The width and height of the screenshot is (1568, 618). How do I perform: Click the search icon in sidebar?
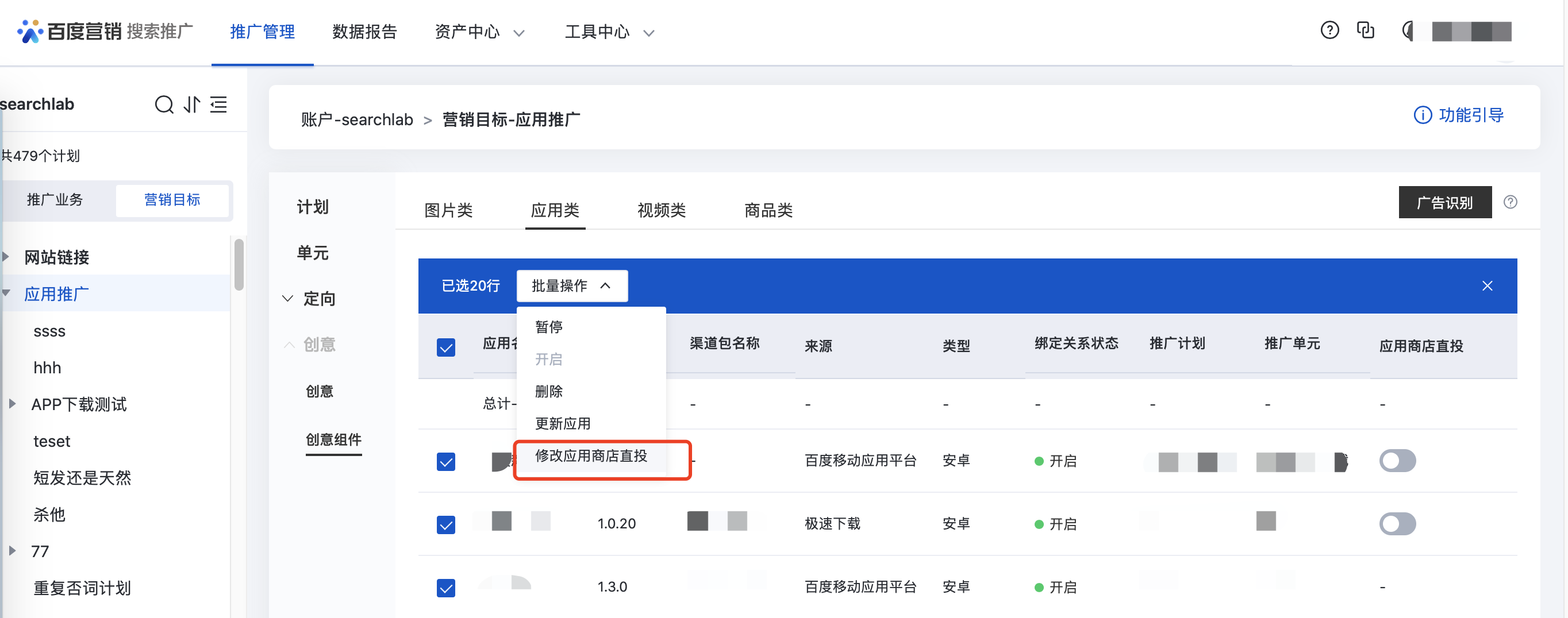tap(164, 105)
